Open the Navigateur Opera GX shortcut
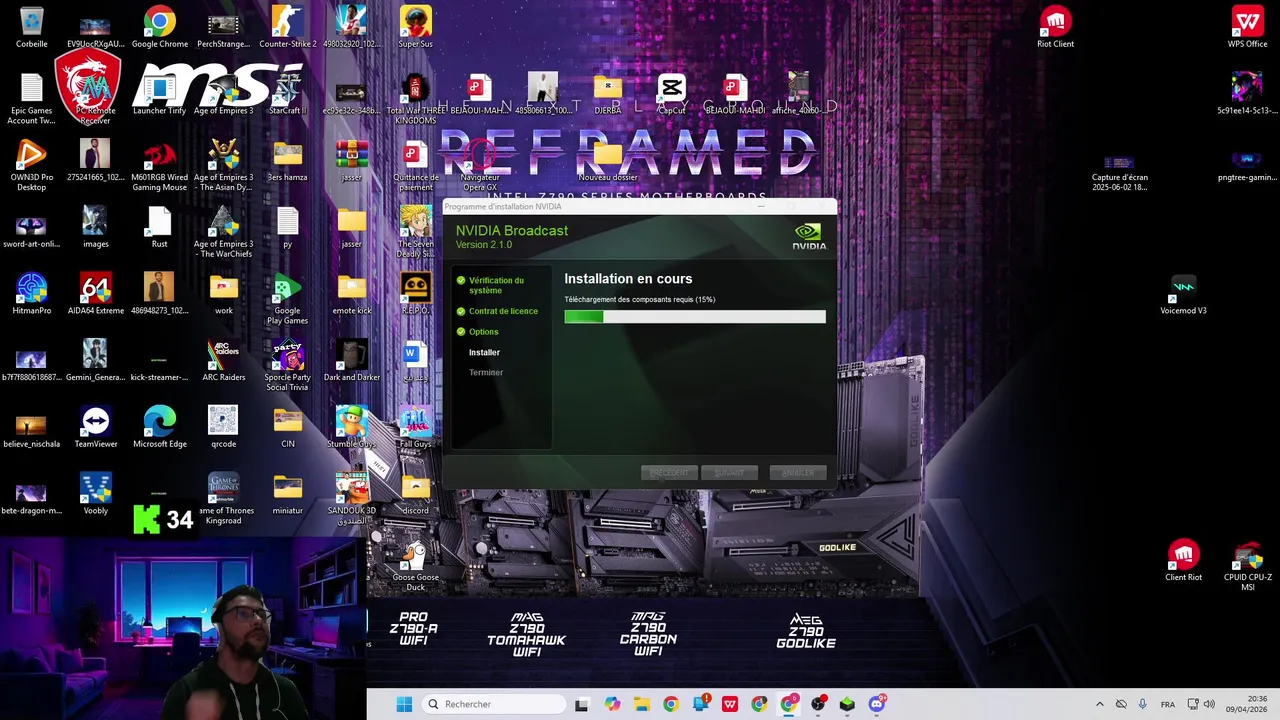Viewport: 1280px width, 720px height. pyautogui.click(x=479, y=155)
